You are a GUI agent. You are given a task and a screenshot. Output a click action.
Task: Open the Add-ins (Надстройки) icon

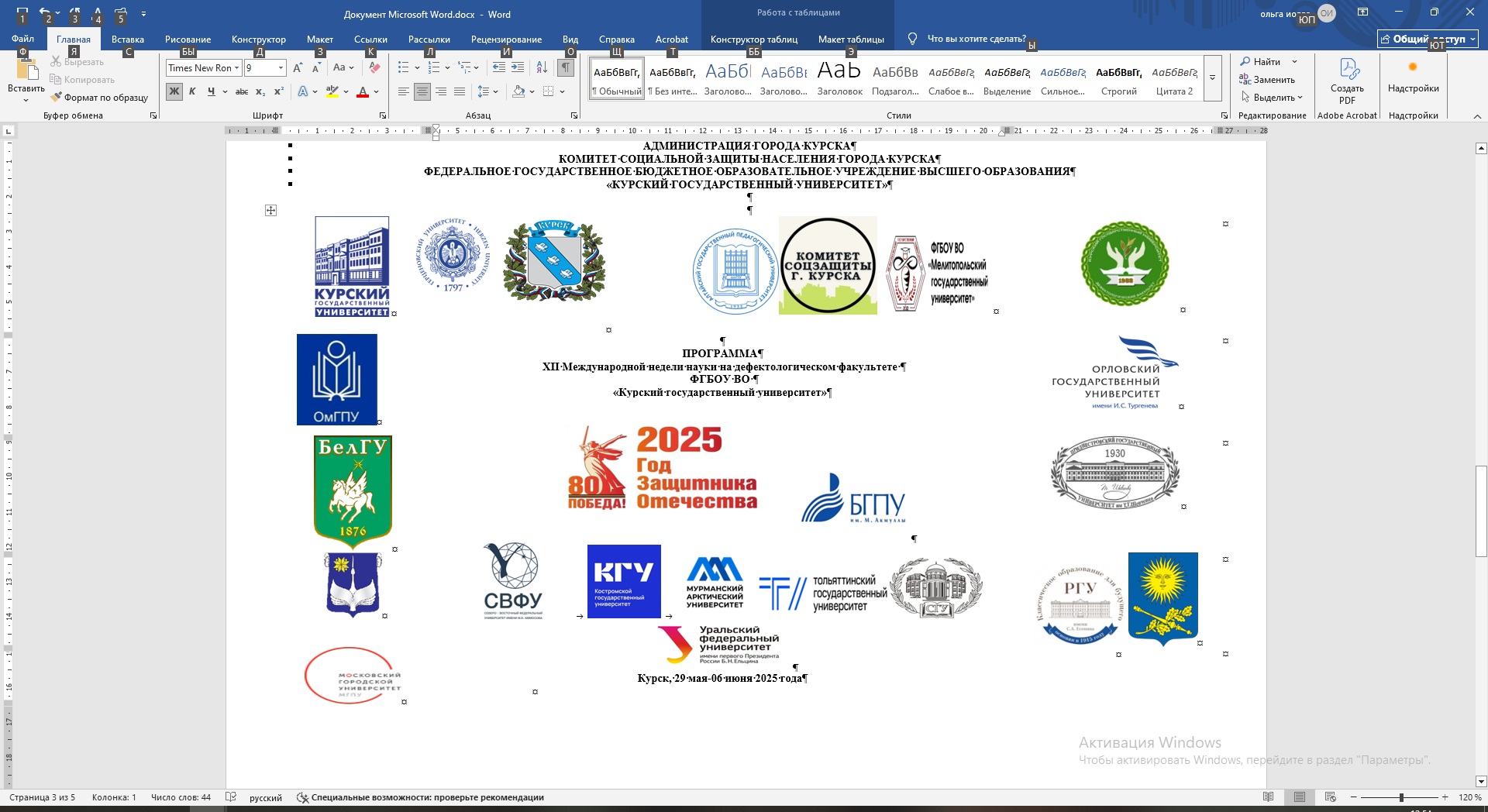pos(1413,68)
